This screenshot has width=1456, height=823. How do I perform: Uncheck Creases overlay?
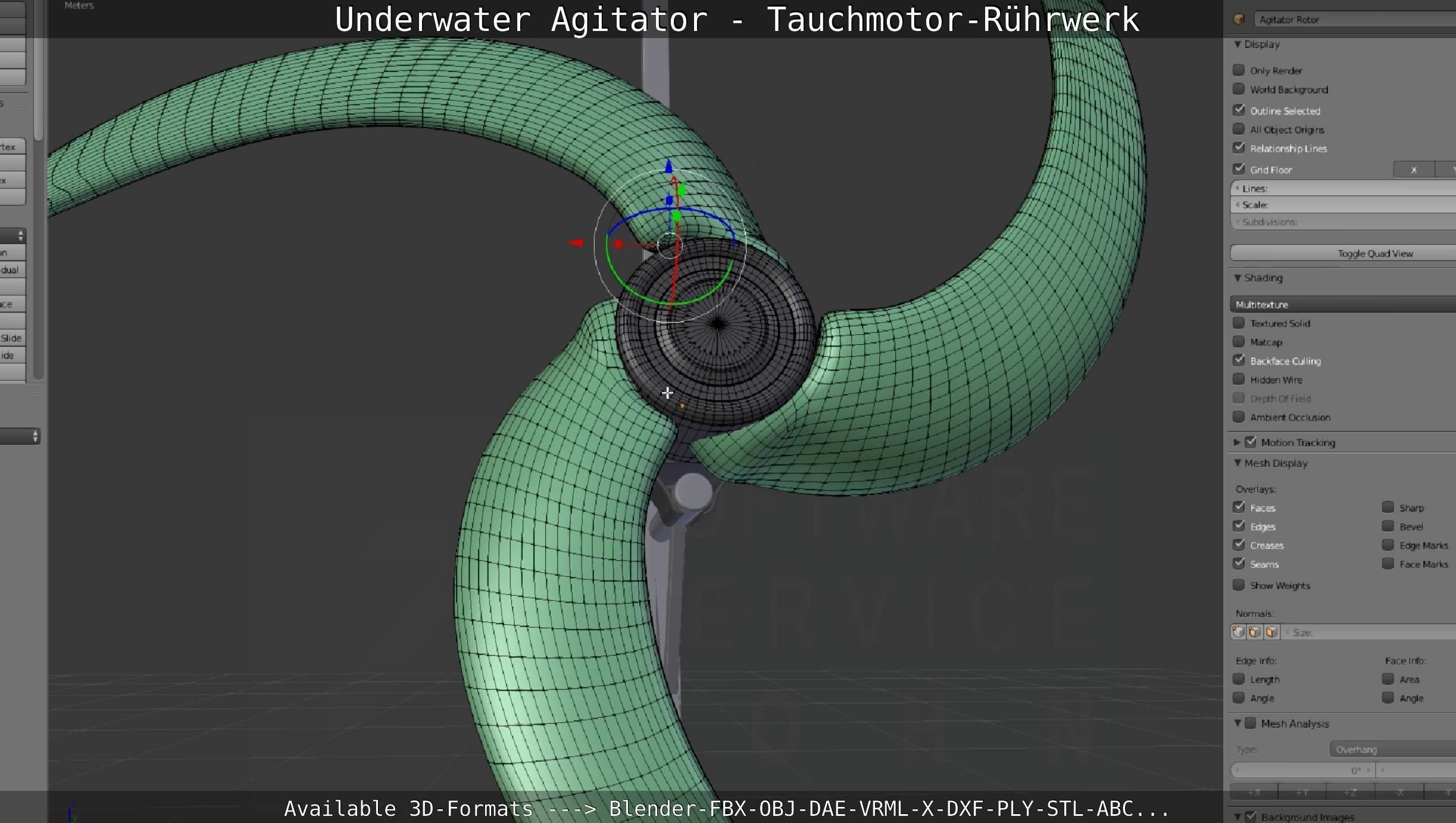click(x=1239, y=545)
